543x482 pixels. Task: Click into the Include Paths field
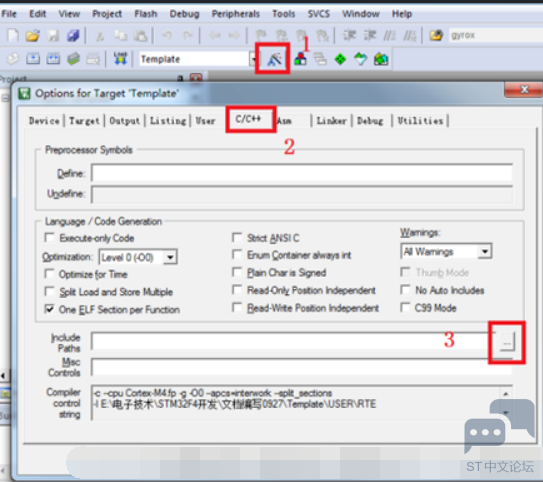pos(294,341)
